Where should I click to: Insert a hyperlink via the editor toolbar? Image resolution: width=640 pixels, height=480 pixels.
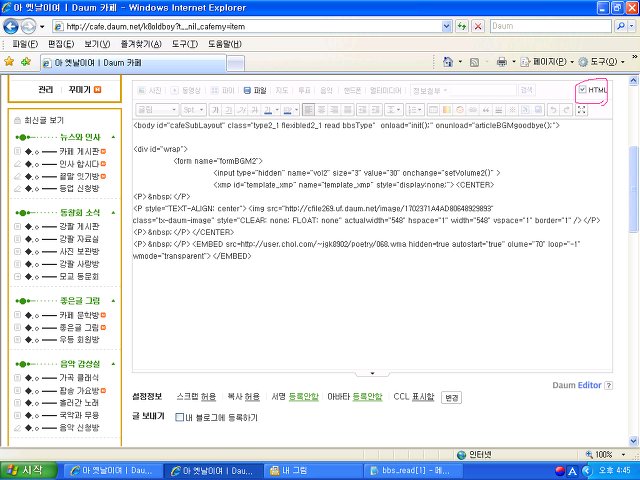[x=473, y=110]
